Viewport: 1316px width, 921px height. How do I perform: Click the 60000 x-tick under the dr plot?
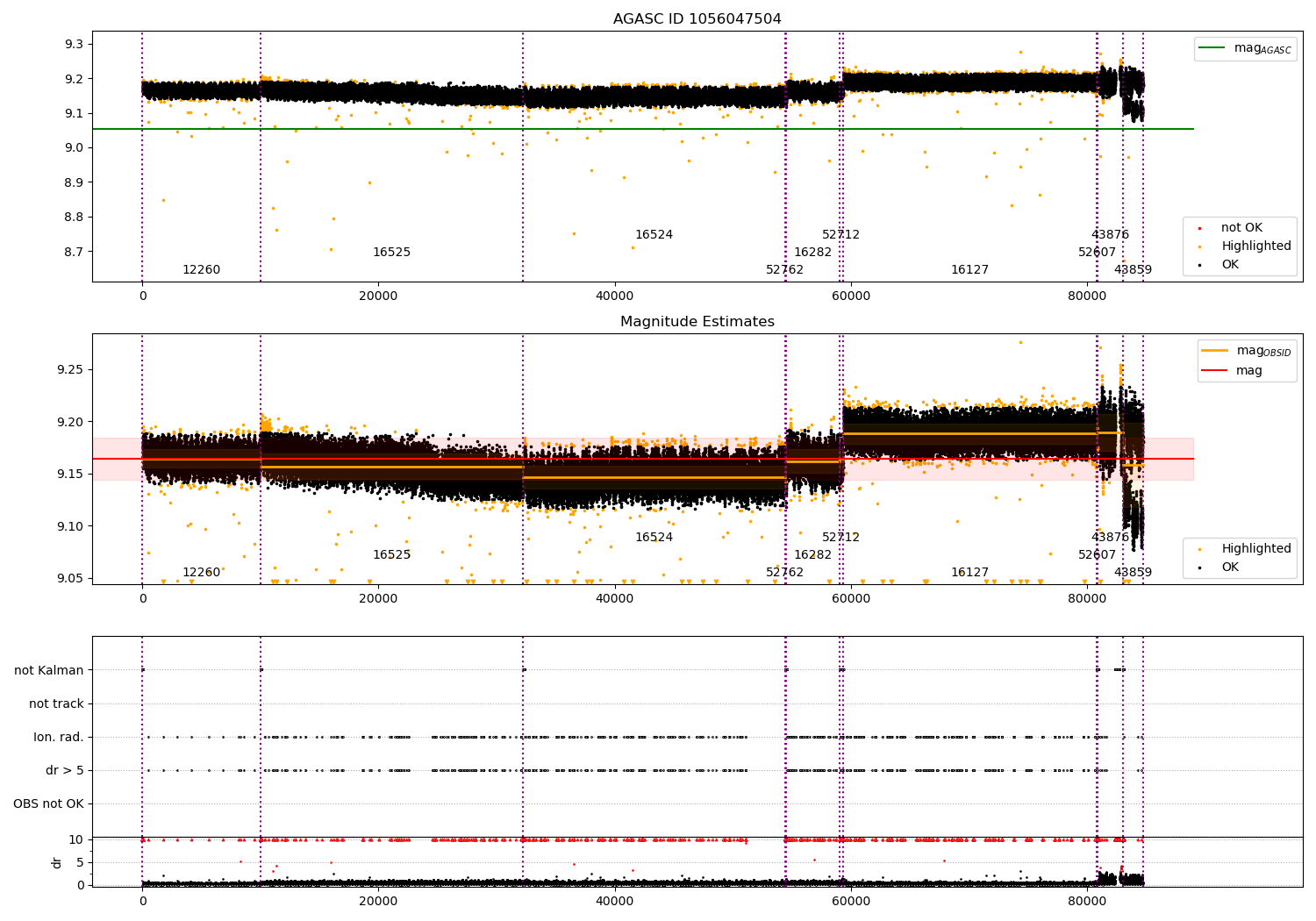click(850, 901)
